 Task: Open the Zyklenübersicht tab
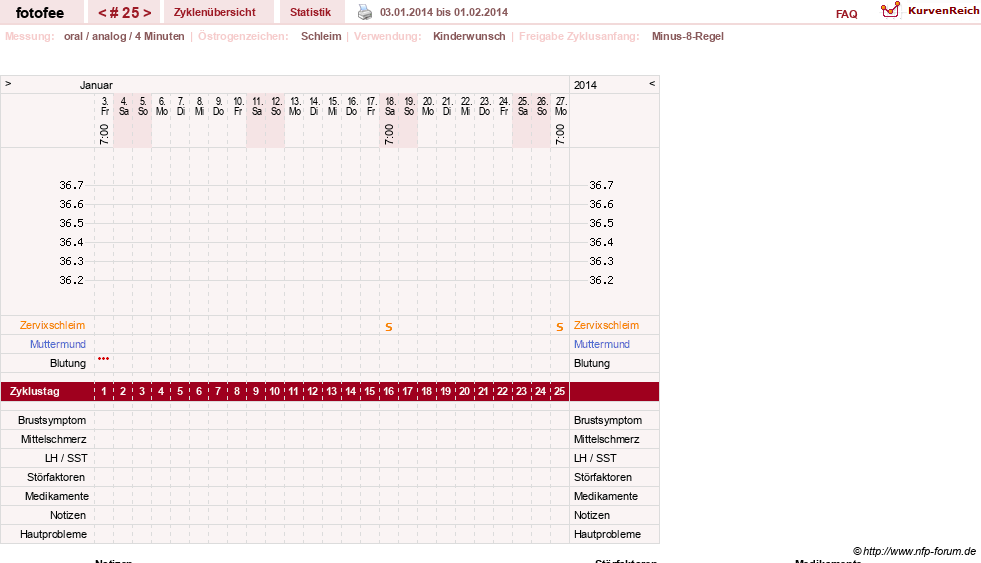pos(215,12)
